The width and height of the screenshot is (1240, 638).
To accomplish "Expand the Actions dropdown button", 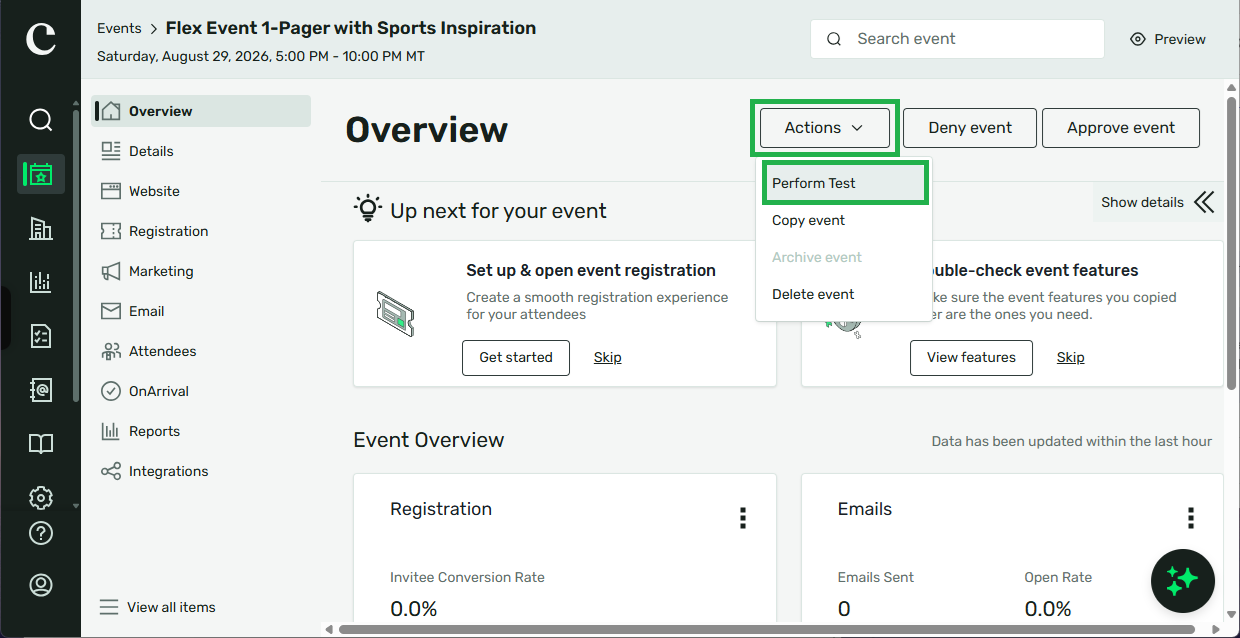I will 824,128.
